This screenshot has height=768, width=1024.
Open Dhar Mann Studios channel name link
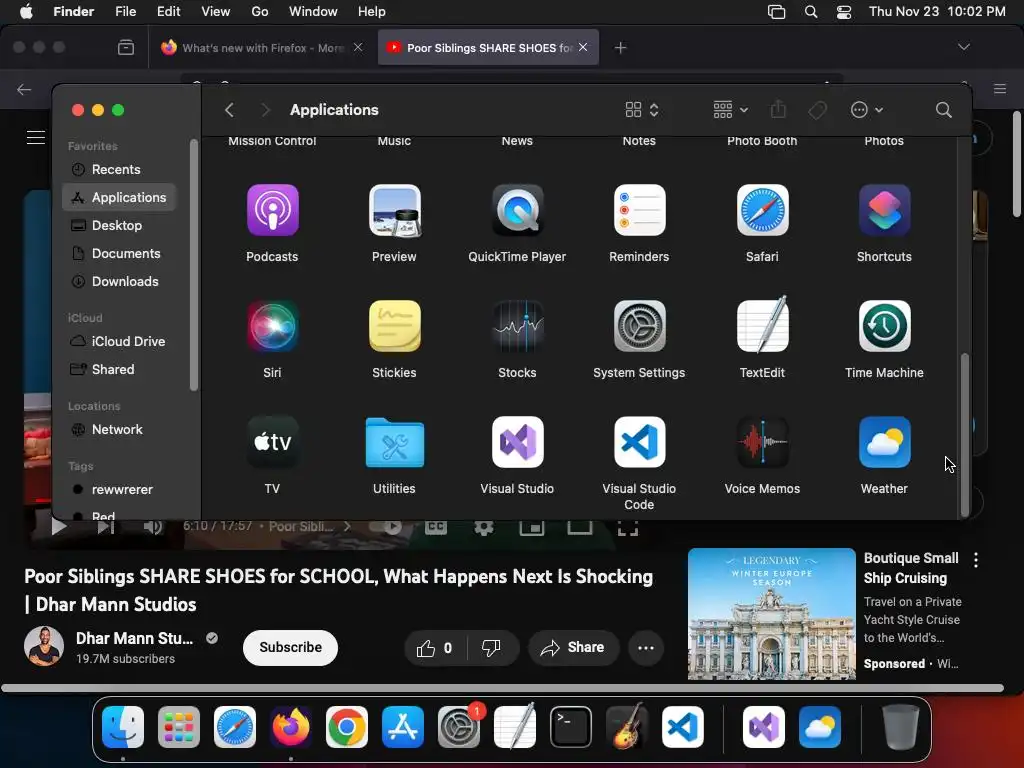[135, 639]
